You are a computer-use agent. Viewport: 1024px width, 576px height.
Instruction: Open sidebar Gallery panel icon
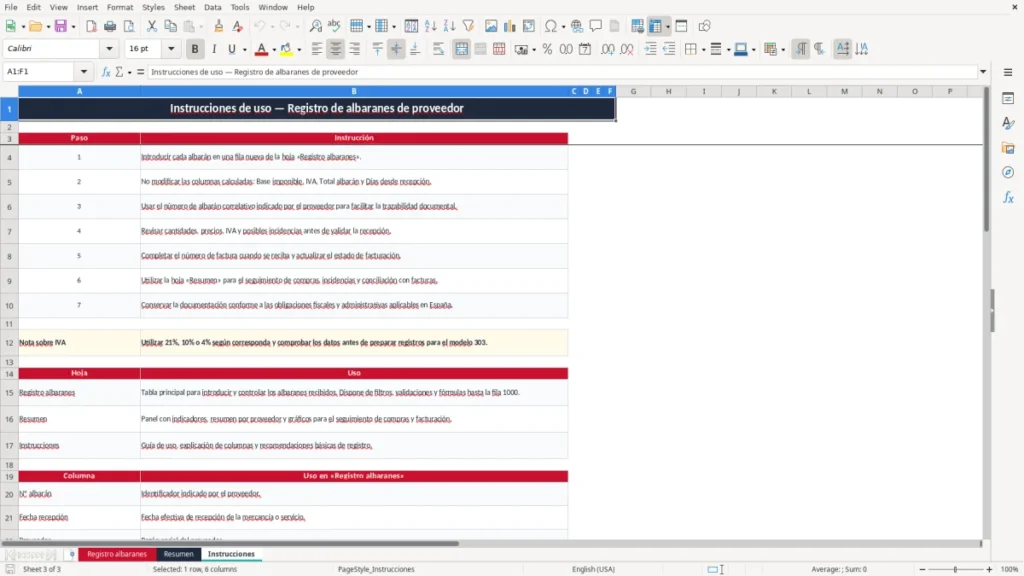[1008, 148]
